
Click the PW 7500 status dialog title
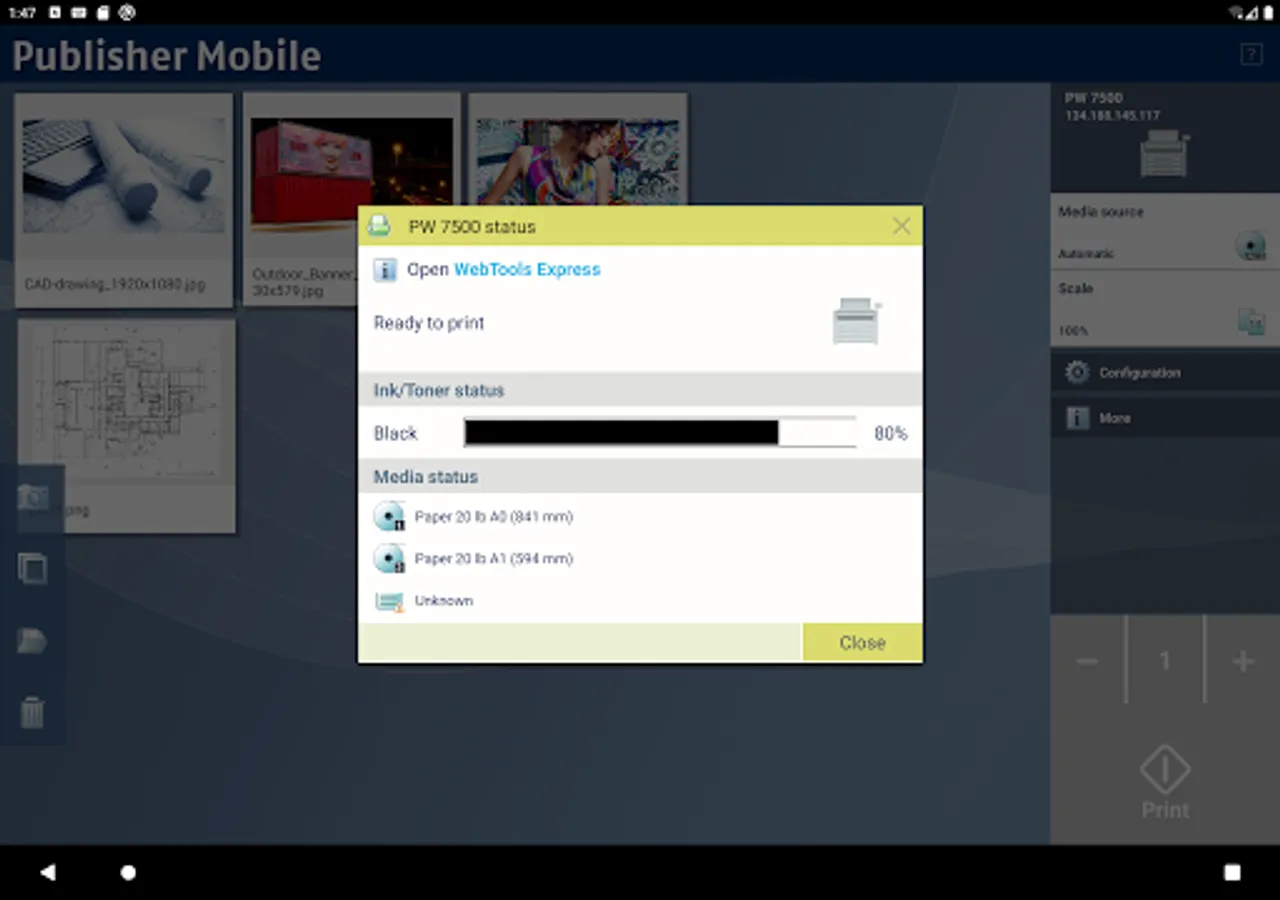(472, 227)
